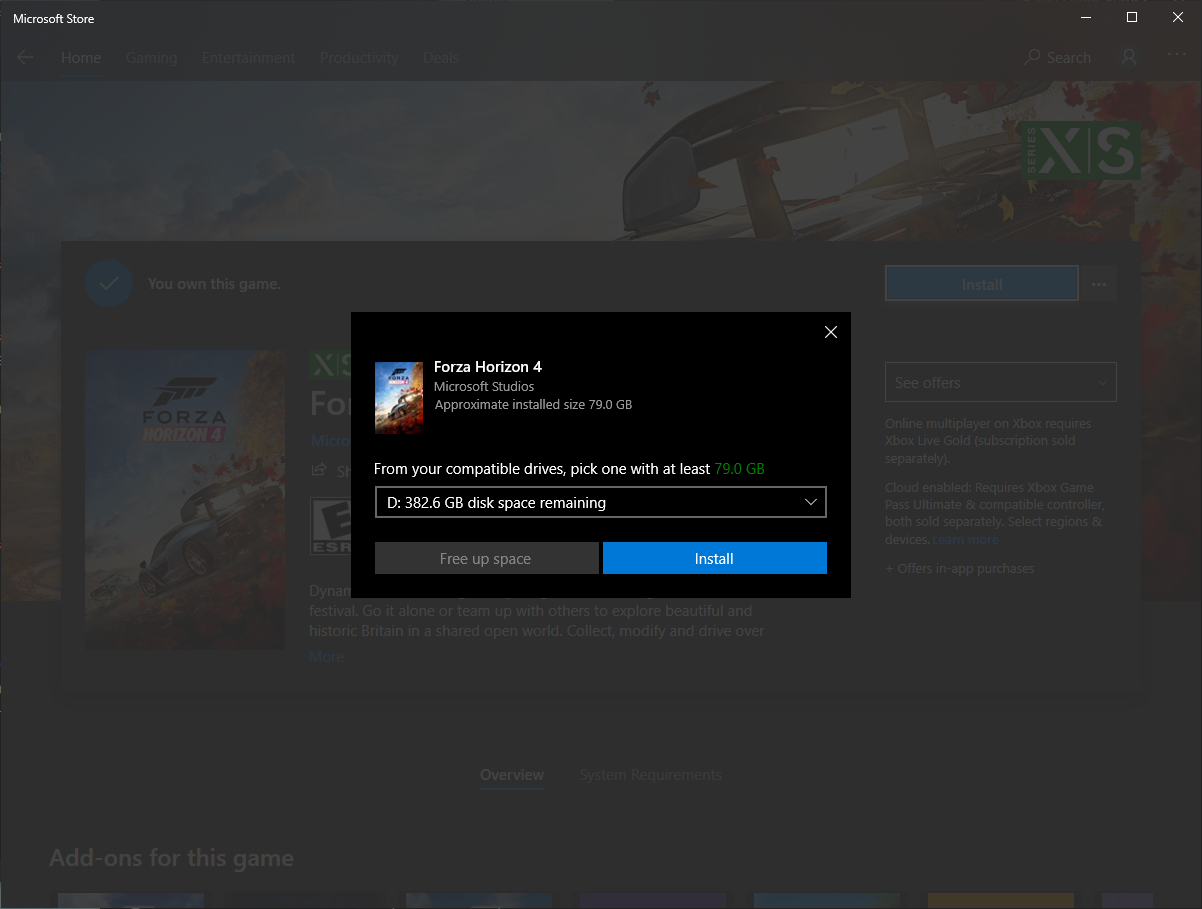1202x909 pixels.
Task: Click the Share icon
Action: [319, 469]
